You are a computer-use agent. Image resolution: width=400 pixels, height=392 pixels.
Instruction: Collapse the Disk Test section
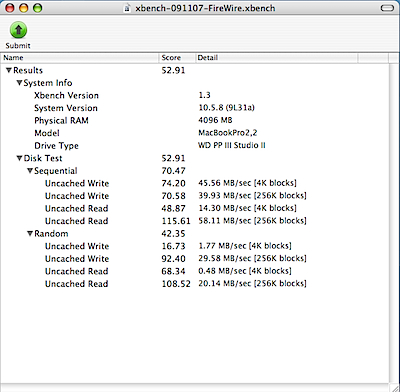[x=19, y=158]
